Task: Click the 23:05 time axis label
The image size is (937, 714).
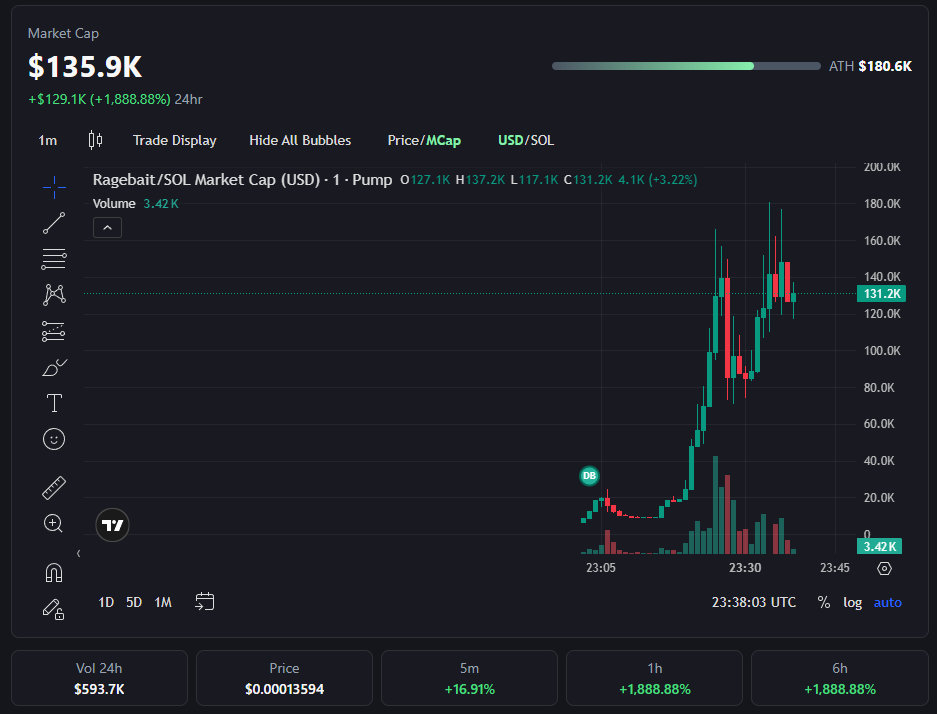Action: (x=601, y=568)
